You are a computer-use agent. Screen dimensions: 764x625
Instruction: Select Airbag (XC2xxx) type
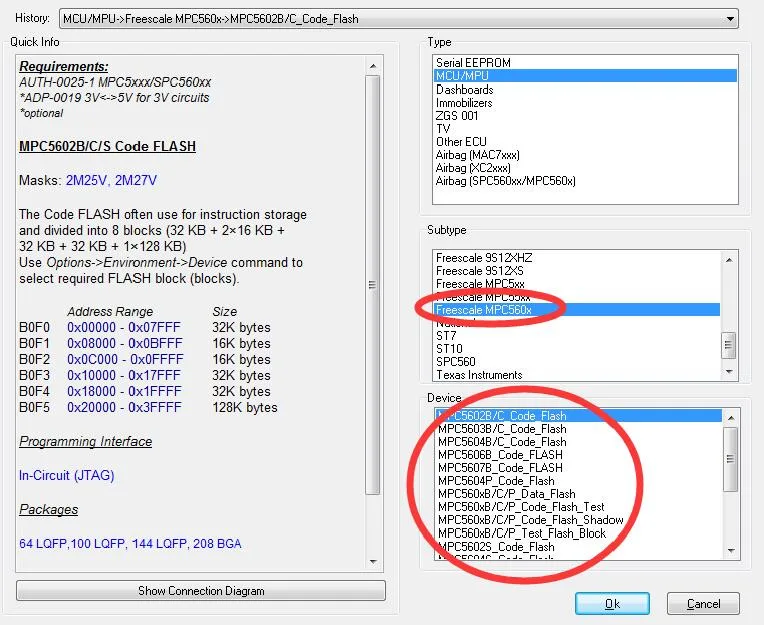pos(585,168)
